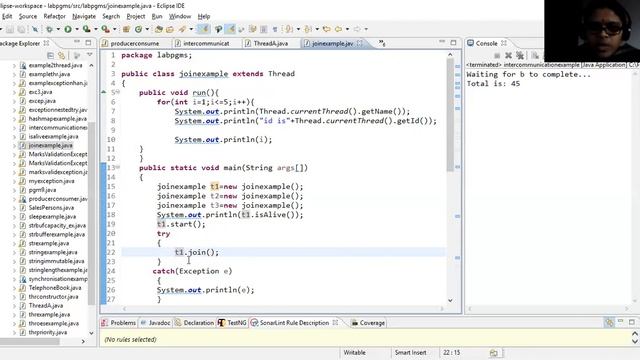
Task: Click Package Explorer vertical scrollbar thumb
Action: pyautogui.click(x=92, y=212)
